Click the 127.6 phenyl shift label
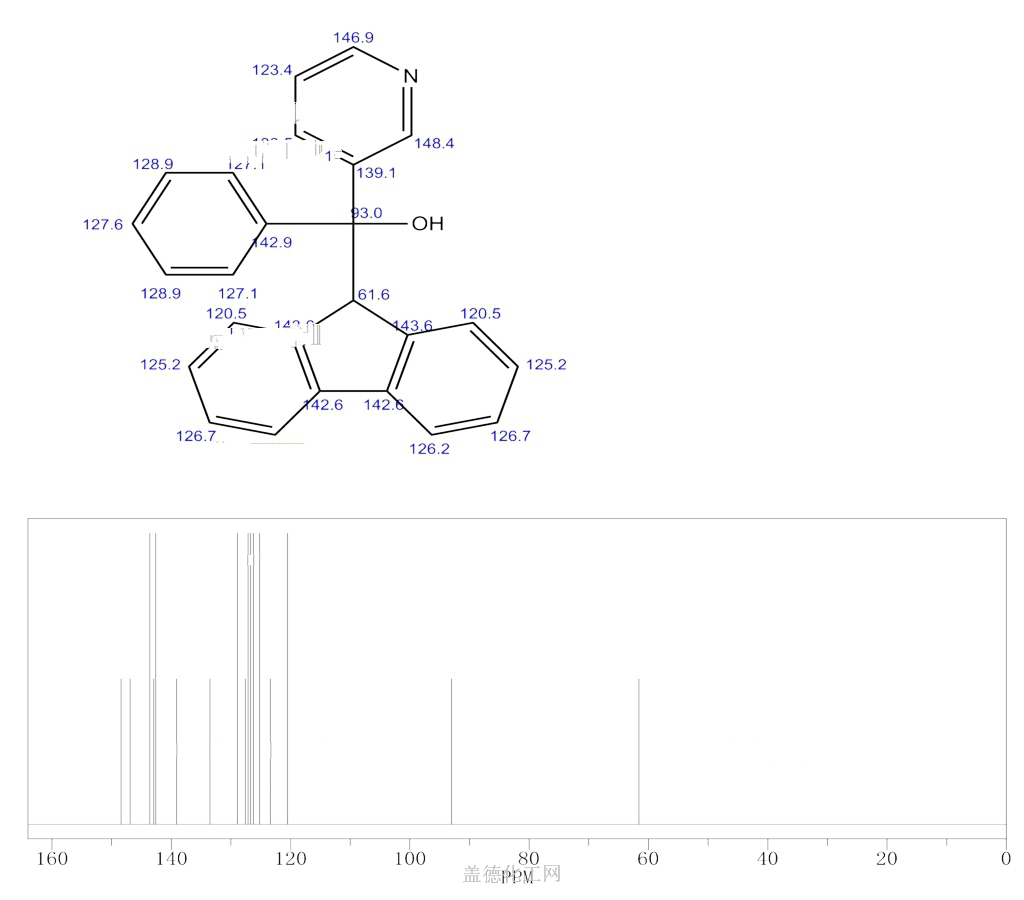Image resolution: width=1024 pixels, height=900 pixels. pos(102,225)
